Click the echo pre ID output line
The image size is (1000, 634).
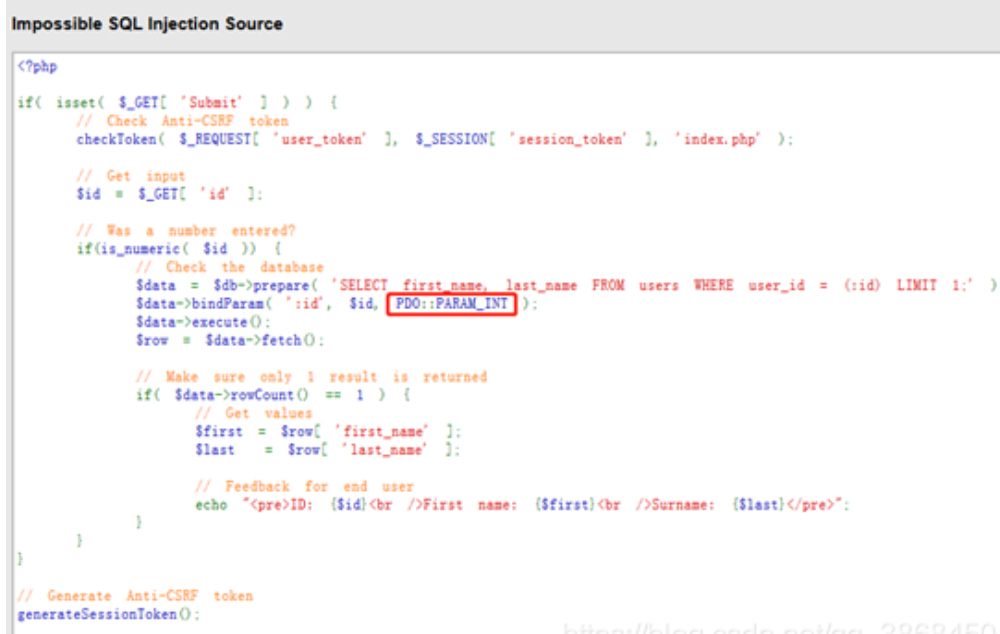[522, 505]
